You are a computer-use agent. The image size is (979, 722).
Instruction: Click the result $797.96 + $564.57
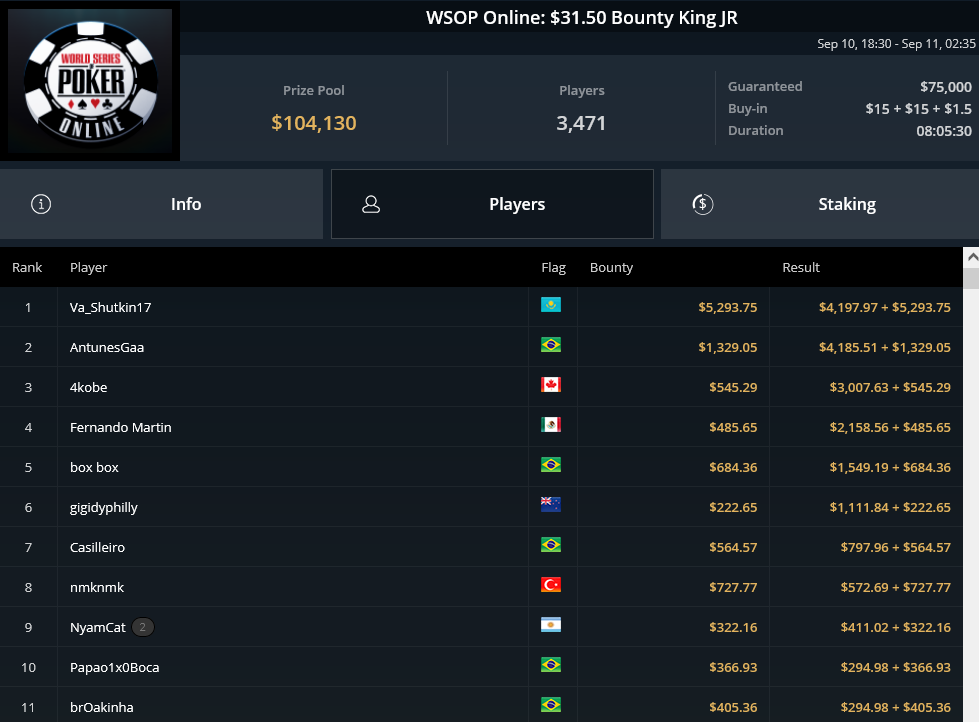(x=896, y=547)
